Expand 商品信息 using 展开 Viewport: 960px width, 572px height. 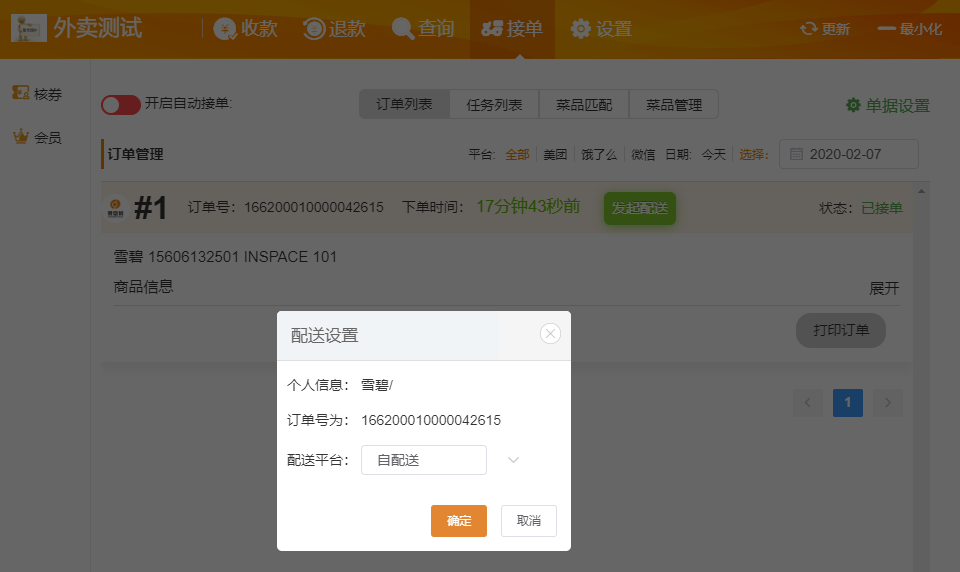pos(884,288)
